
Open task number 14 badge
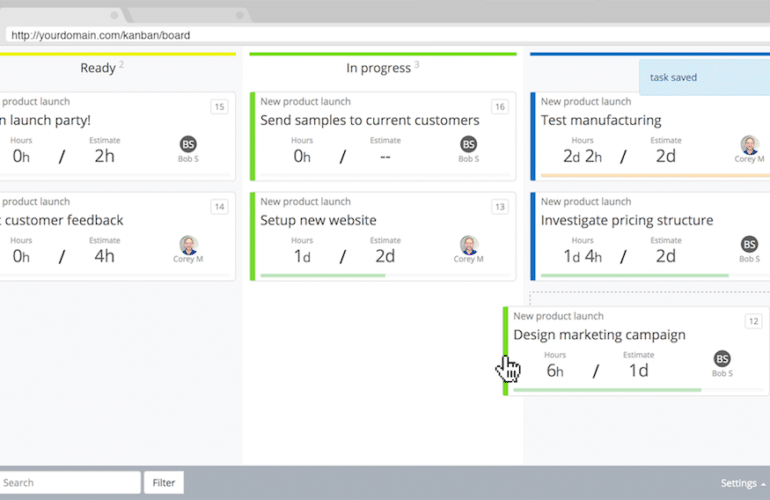220,207
